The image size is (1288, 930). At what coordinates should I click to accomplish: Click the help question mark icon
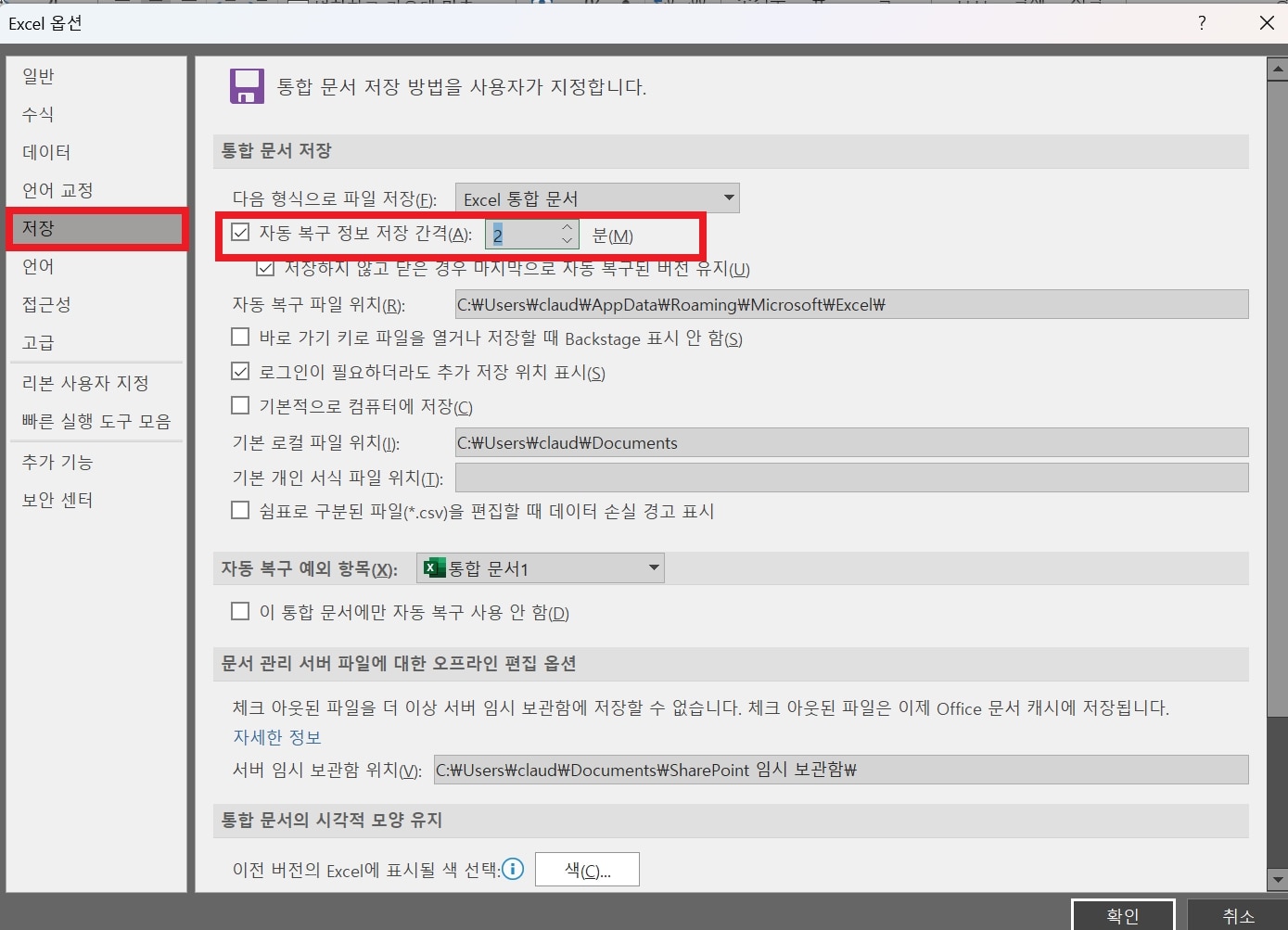click(x=1202, y=23)
